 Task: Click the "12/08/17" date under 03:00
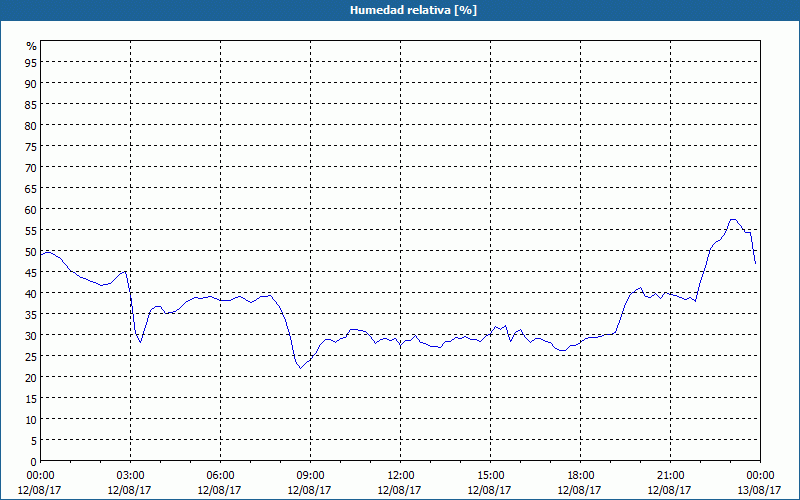130,490
